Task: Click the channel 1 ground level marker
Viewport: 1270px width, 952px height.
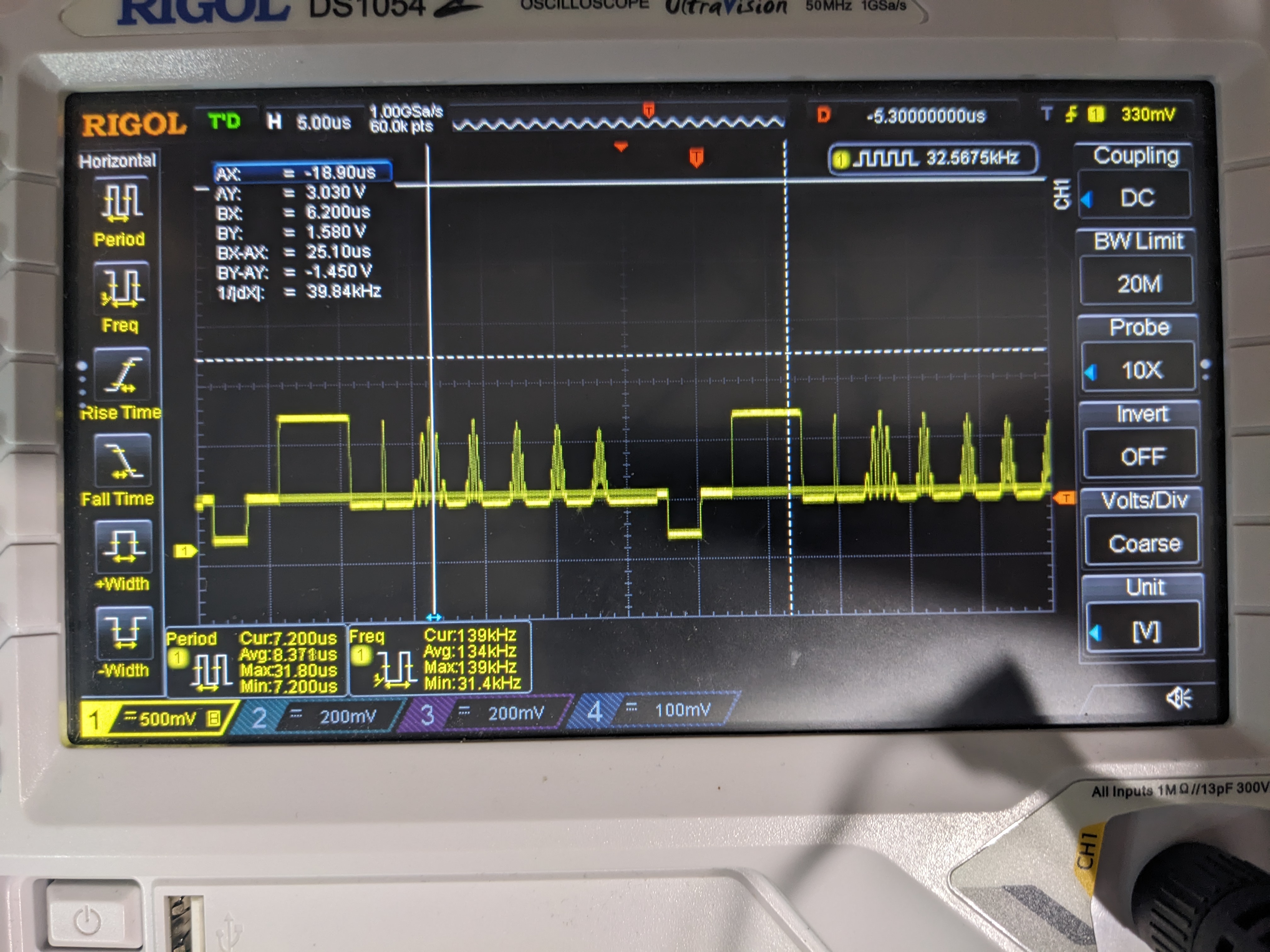Action: pyautogui.click(x=185, y=552)
